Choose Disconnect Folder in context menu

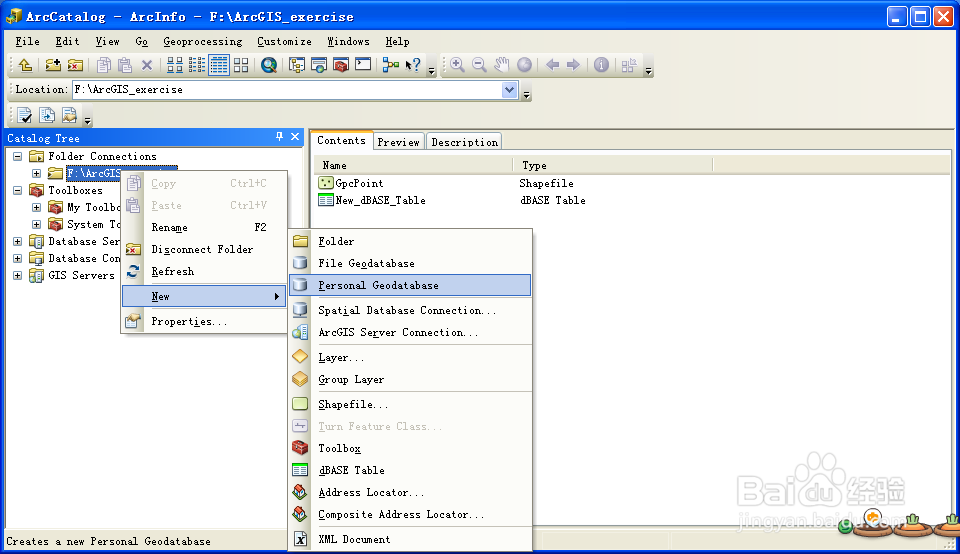(x=204, y=250)
